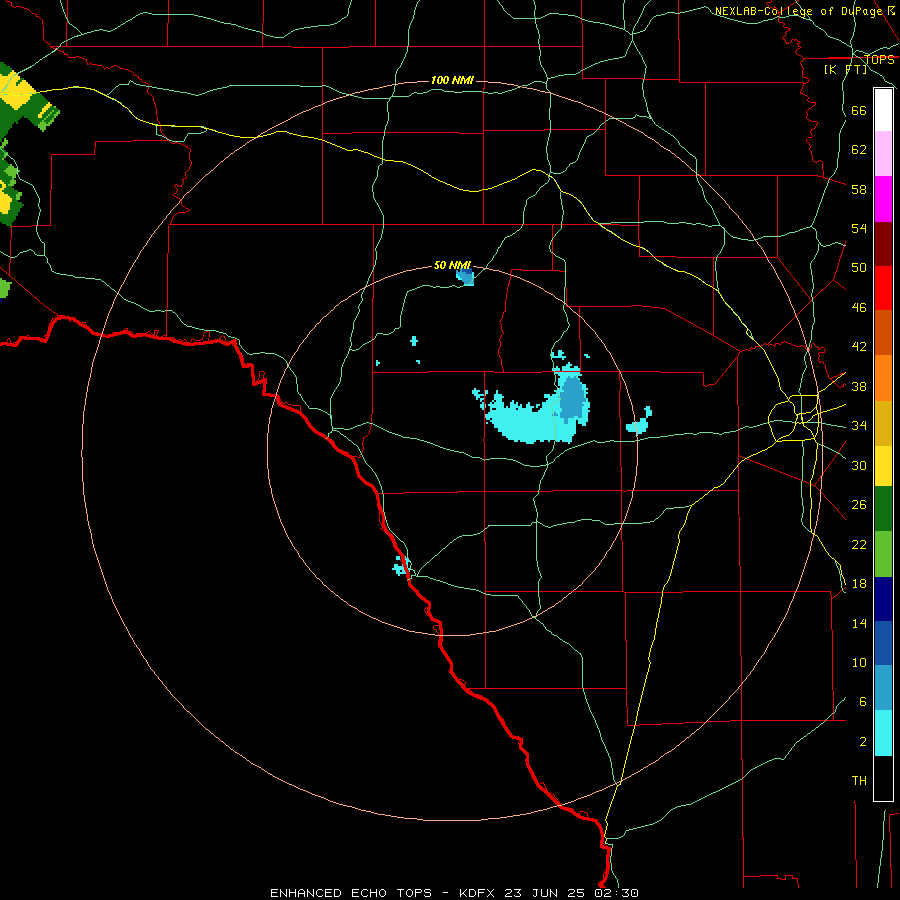
Task: Click the magenta 58 kft legend swatch
Action: 883,199
